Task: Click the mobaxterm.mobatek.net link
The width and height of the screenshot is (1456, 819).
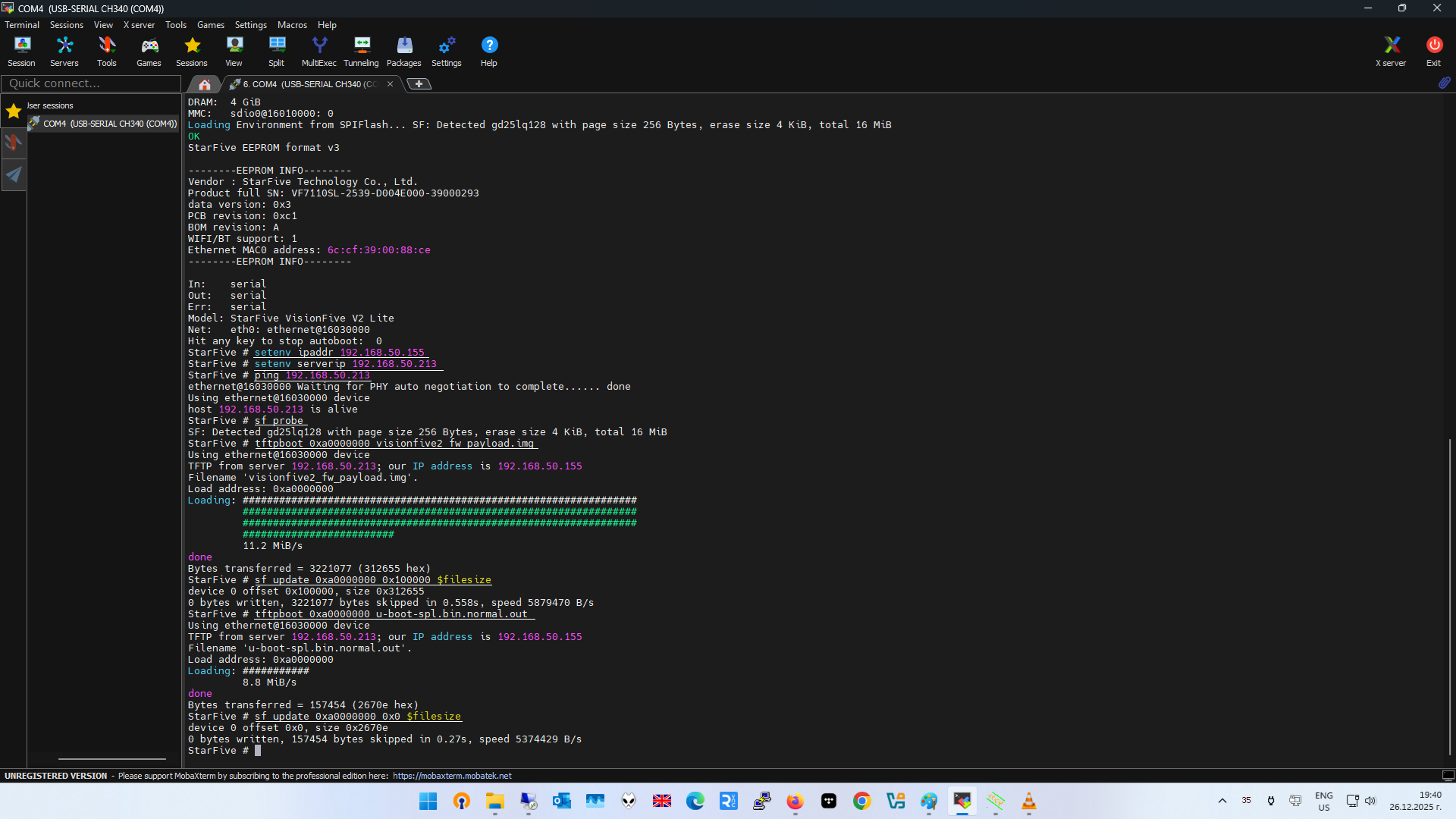Action: point(452,776)
